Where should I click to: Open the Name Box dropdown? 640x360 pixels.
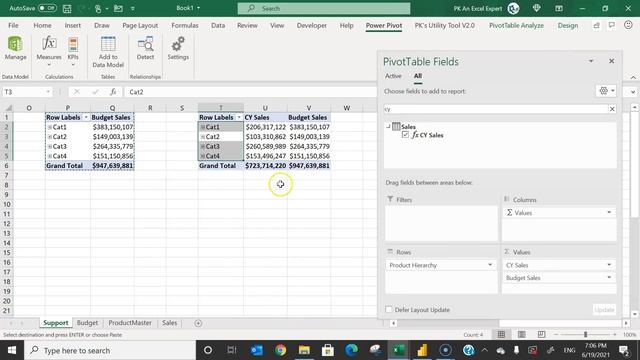(x=48, y=92)
